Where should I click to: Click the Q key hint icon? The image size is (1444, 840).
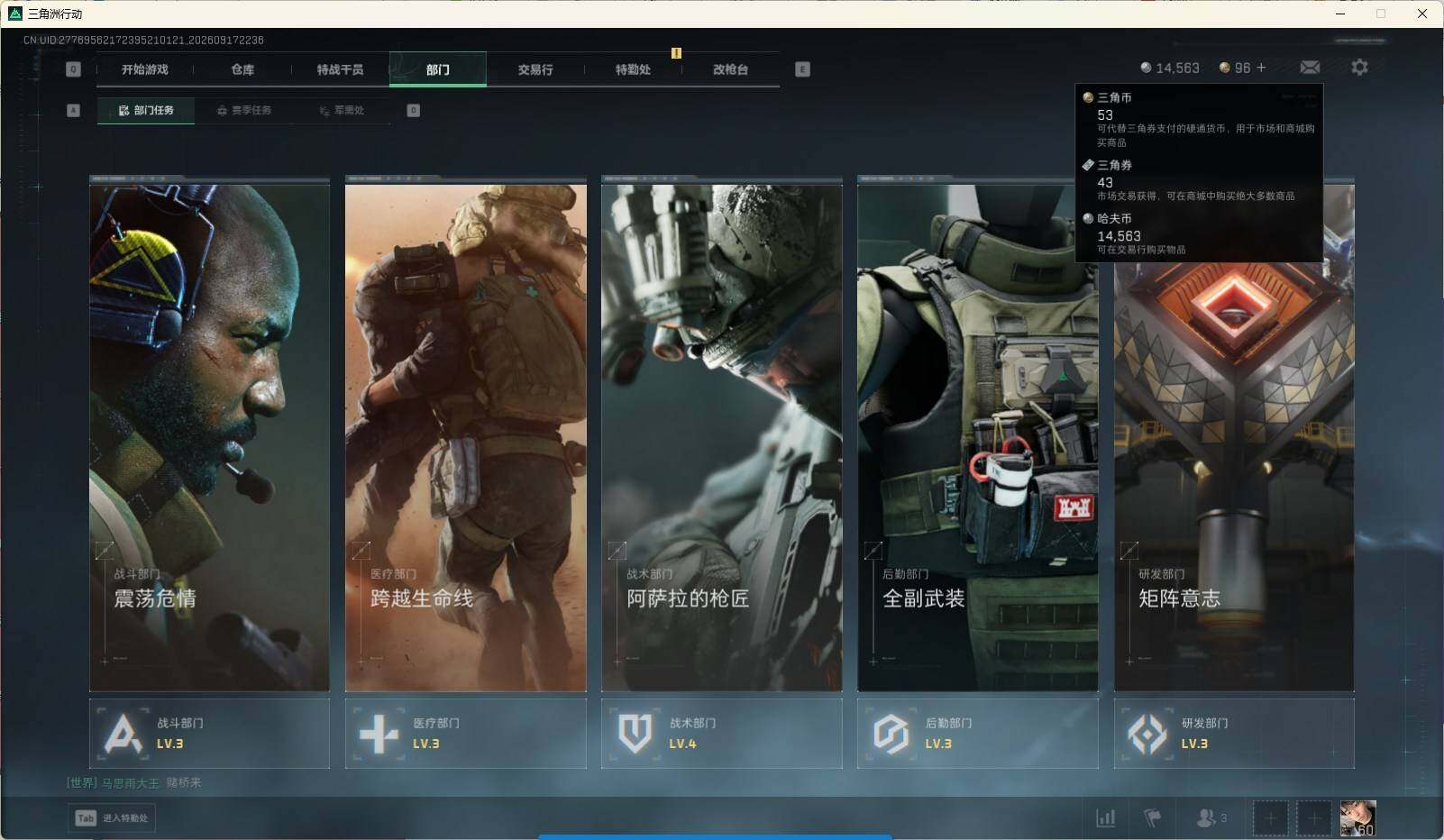pyautogui.click(x=74, y=69)
